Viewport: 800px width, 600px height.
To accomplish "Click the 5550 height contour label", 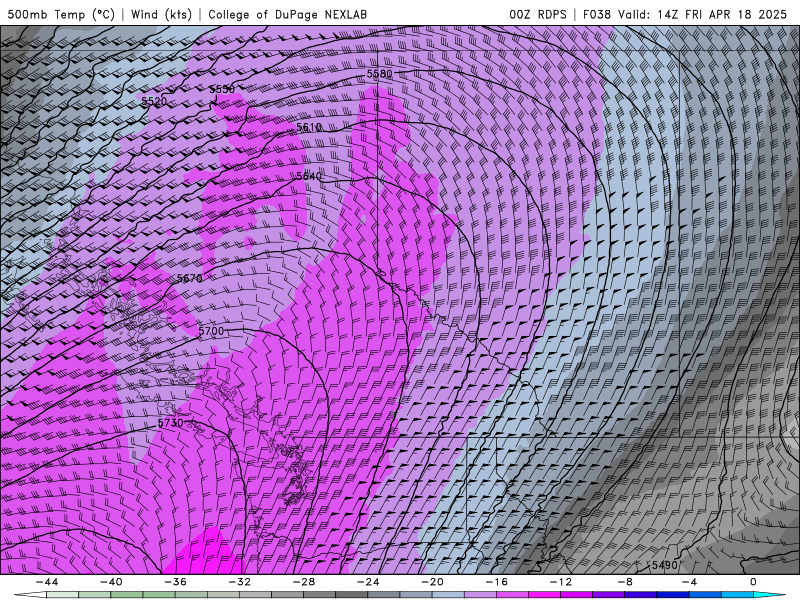I will click(222, 89).
